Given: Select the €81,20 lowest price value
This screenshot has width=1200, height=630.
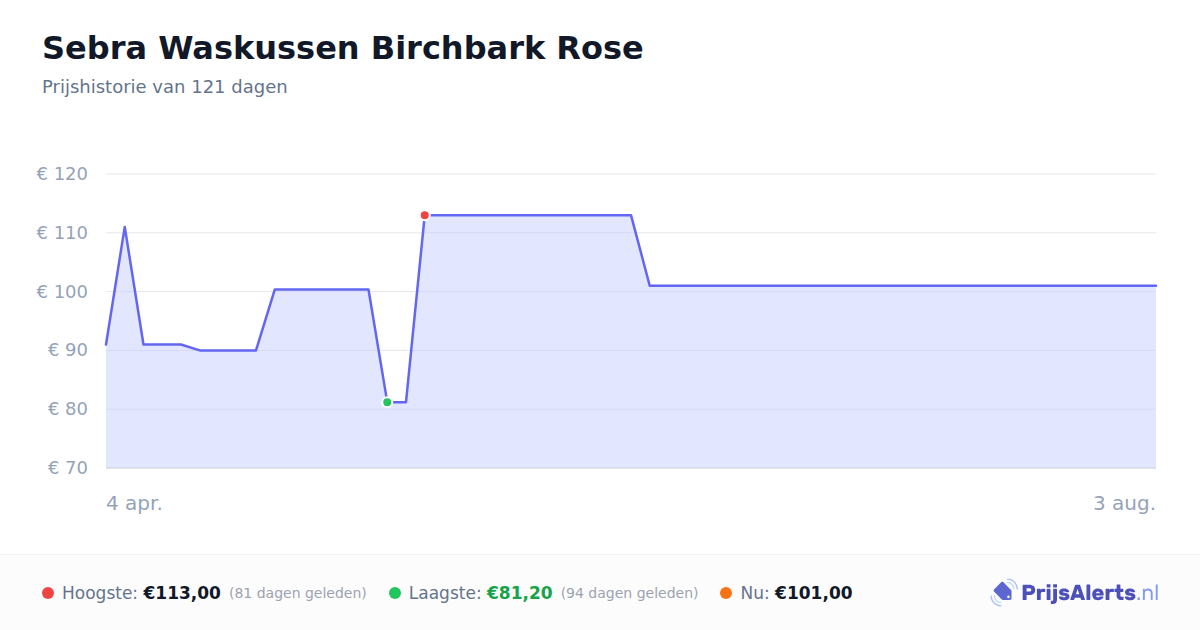Looking at the screenshot, I should (x=519, y=593).
